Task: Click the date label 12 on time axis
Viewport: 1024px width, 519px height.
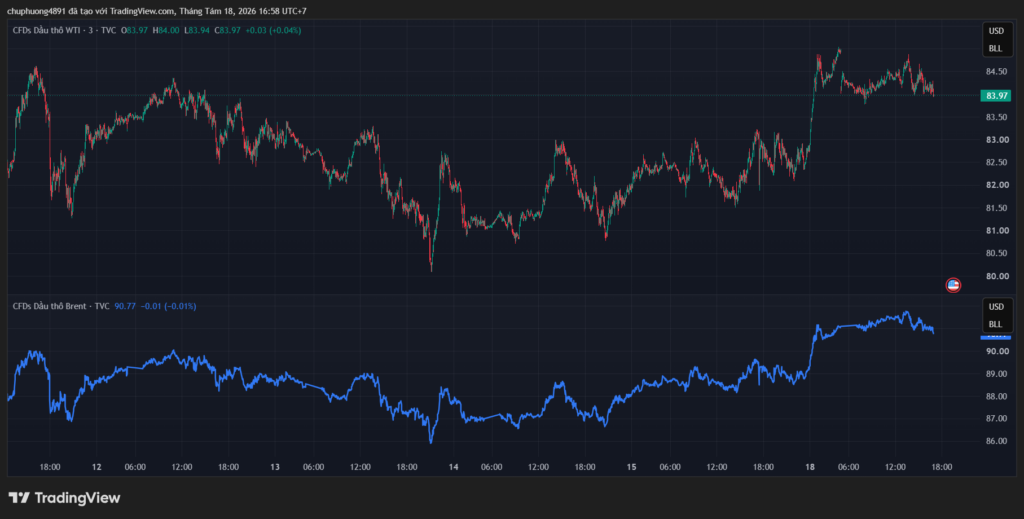Action: click(97, 467)
